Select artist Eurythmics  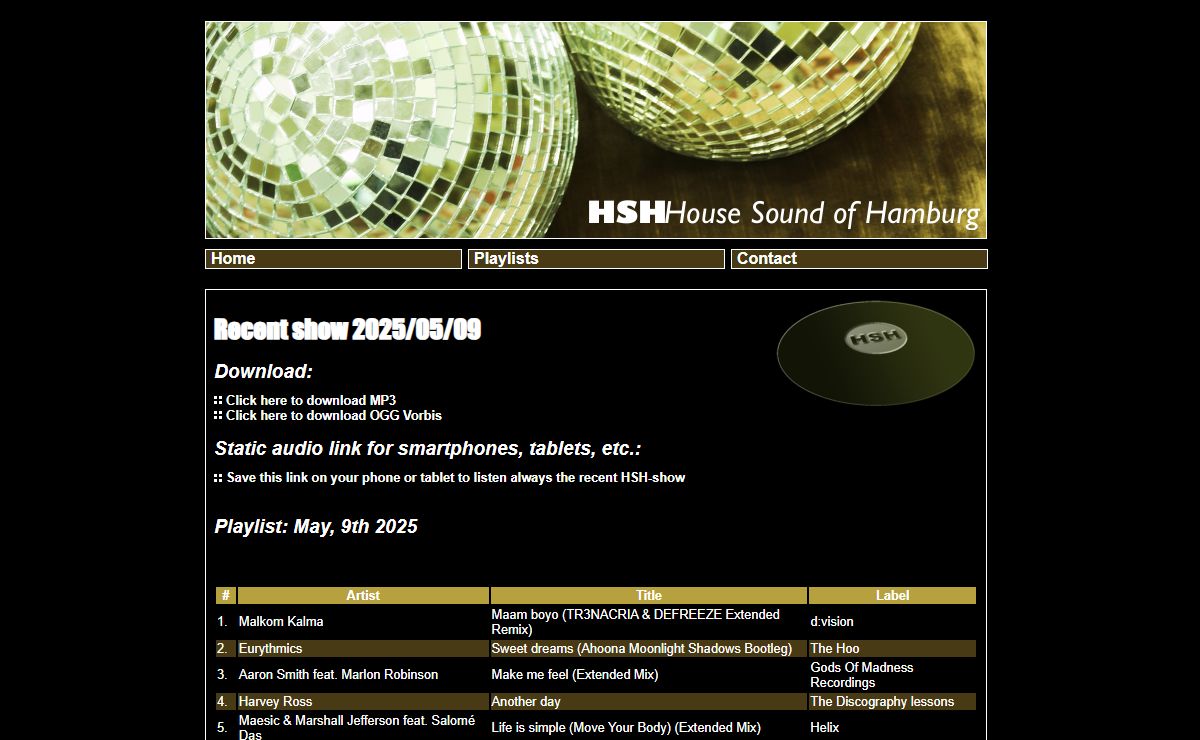pyautogui.click(x=270, y=649)
